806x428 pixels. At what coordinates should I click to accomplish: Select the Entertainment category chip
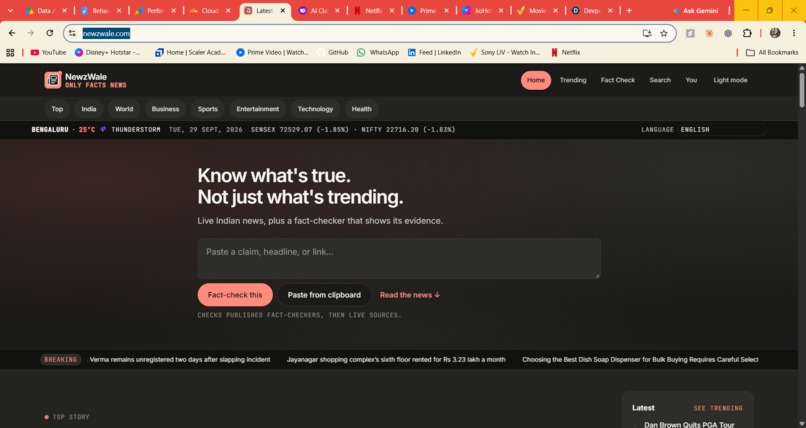coord(258,109)
